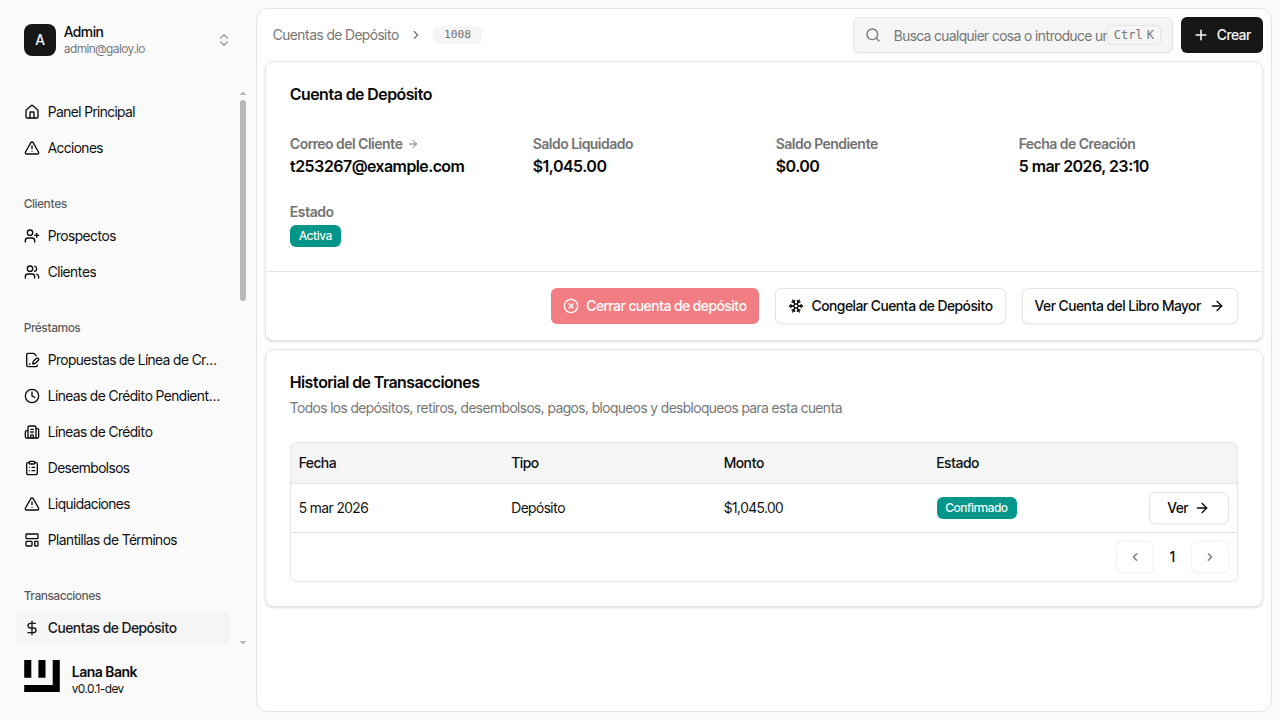Click Cerrar cuenta de depósito button
Image resolution: width=1280 pixels, height=720 pixels.
(655, 306)
